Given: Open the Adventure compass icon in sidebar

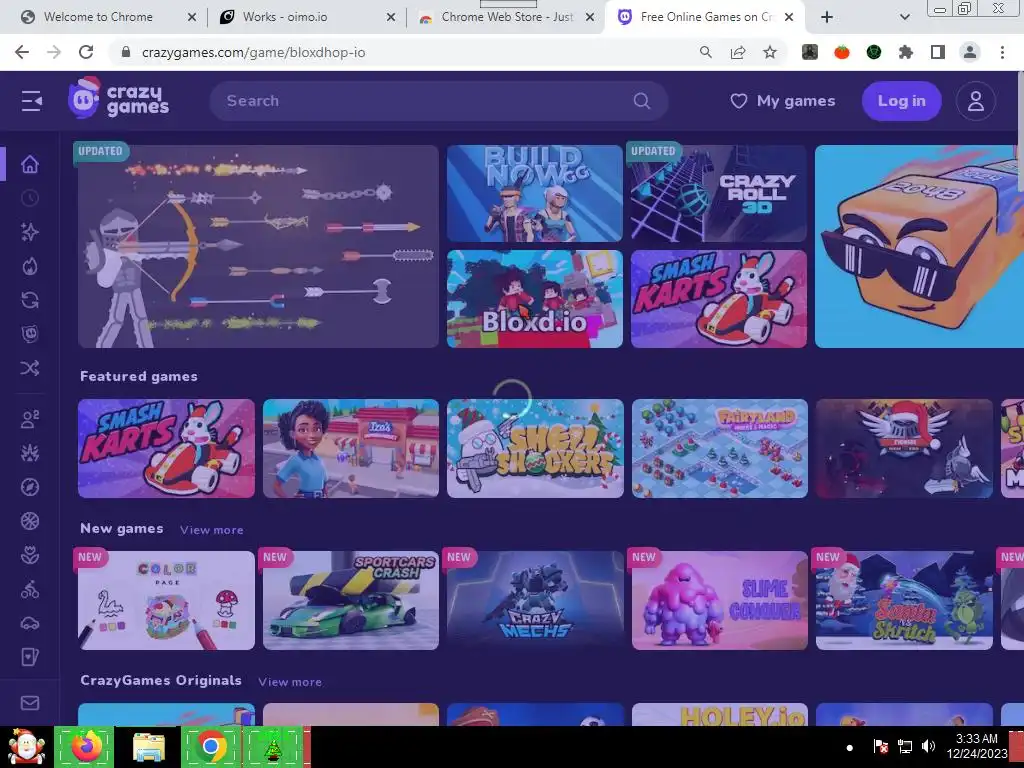Looking at the screenshot, I should (x=29, y=487).
